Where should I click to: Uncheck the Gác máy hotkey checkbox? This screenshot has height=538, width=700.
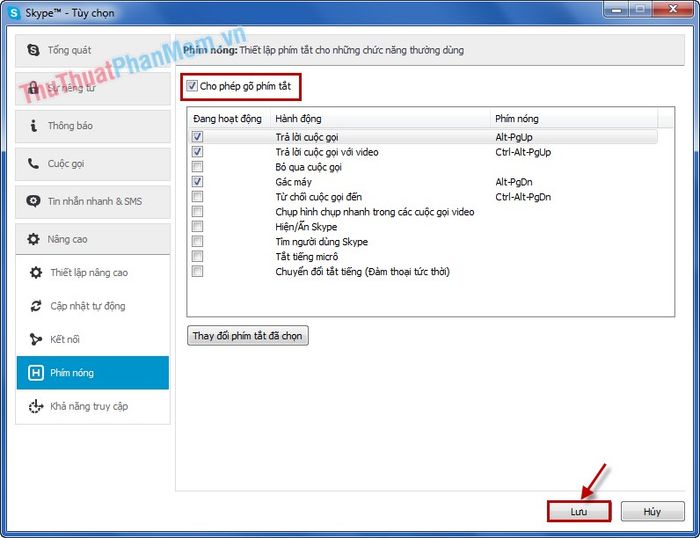[x=197, y=182]
